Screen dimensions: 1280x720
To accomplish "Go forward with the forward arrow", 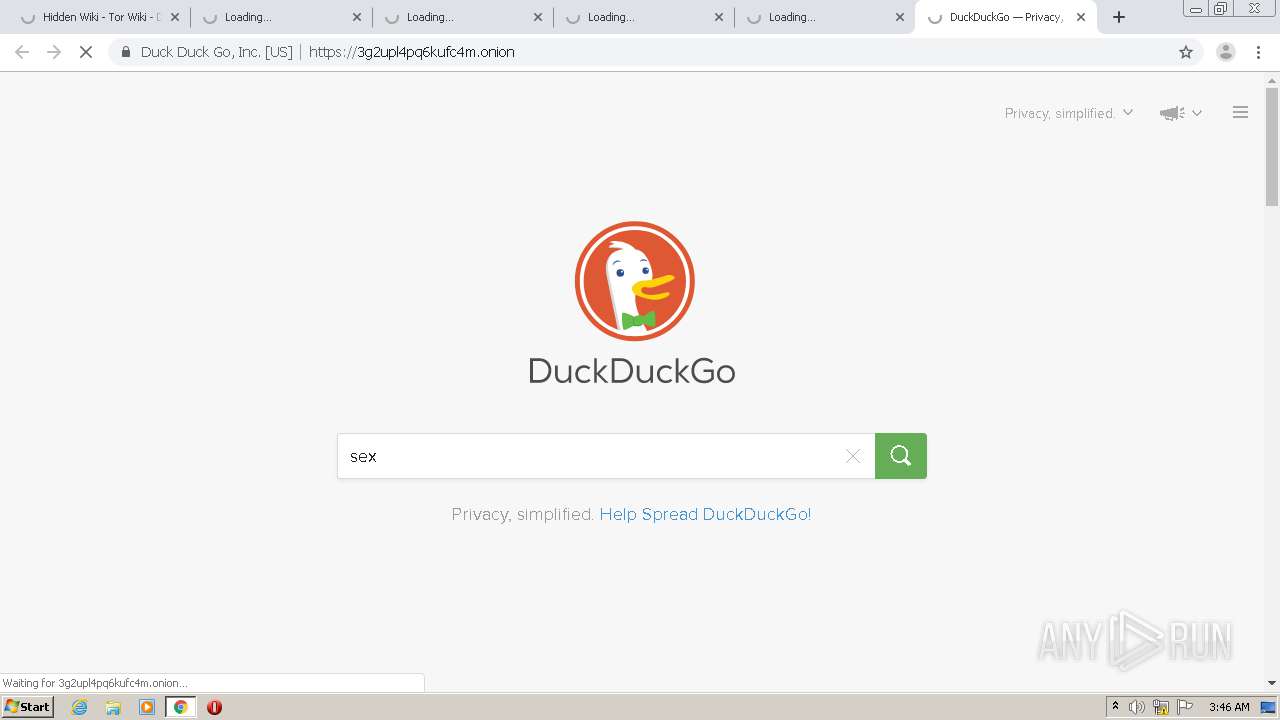I will click(54, 52).
